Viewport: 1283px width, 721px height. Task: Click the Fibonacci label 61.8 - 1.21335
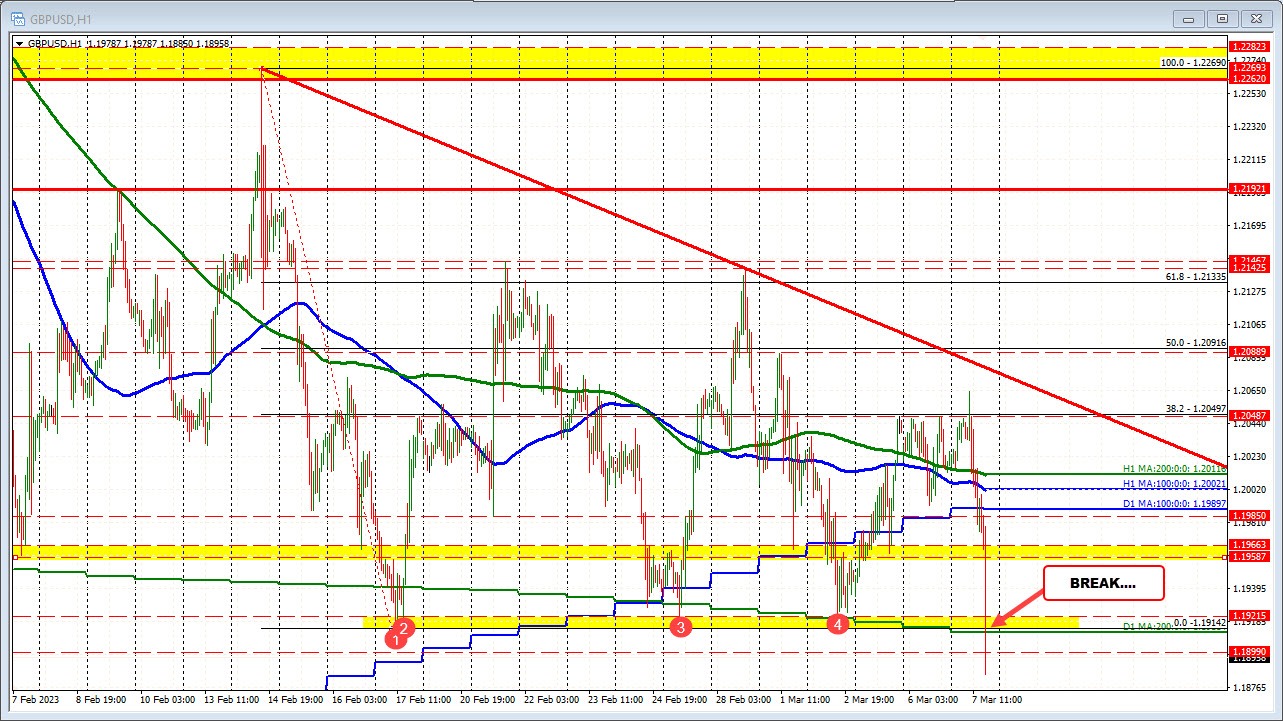(x=1196, y=277)
